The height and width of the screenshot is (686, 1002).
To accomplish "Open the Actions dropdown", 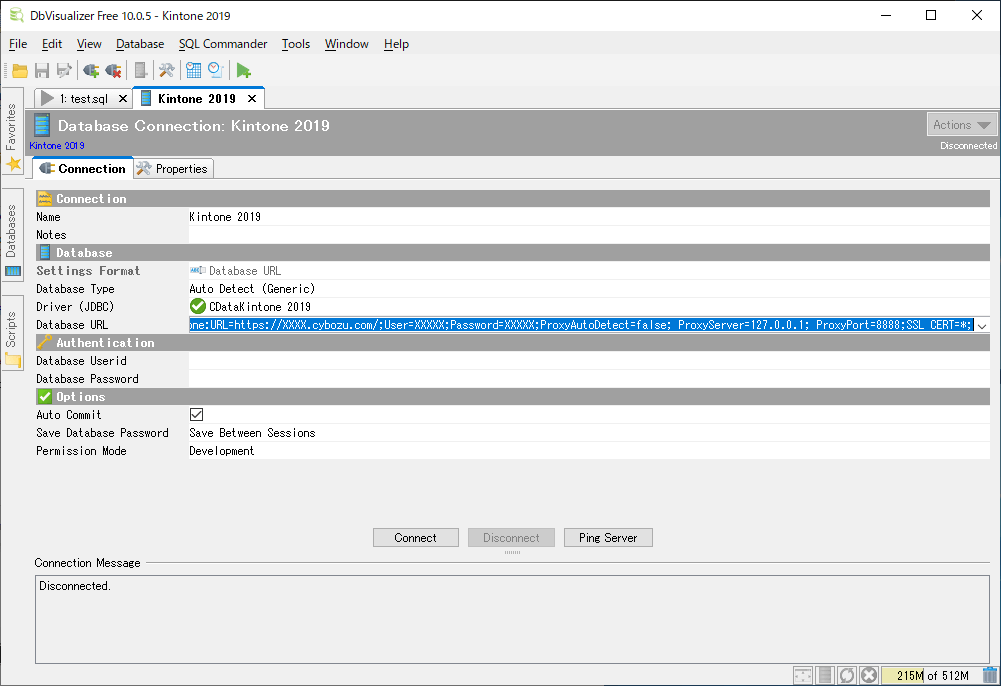I will pos(962,125).
